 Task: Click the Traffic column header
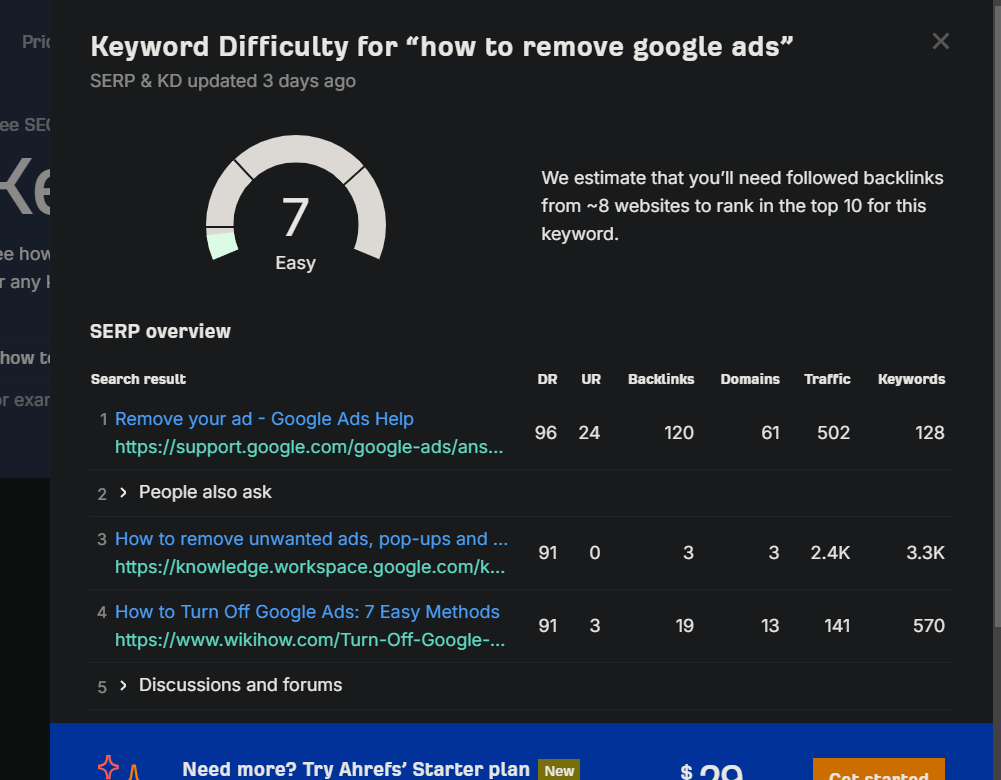pos(827,379)
